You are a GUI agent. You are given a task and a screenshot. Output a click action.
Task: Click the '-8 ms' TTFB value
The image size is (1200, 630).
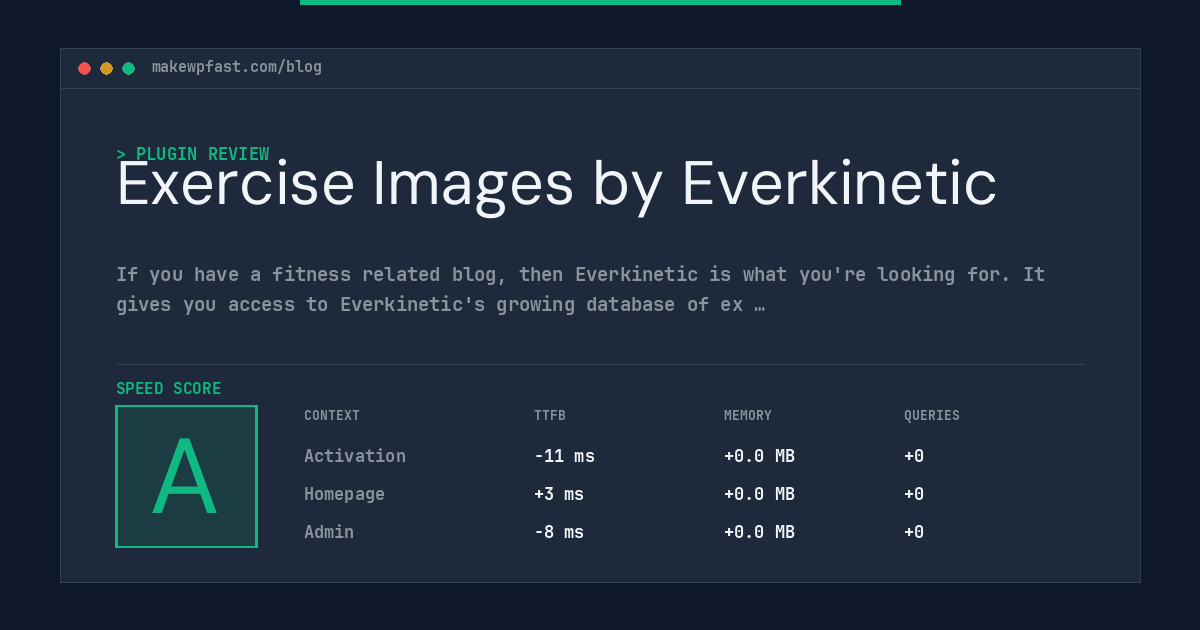coord(559,532)
